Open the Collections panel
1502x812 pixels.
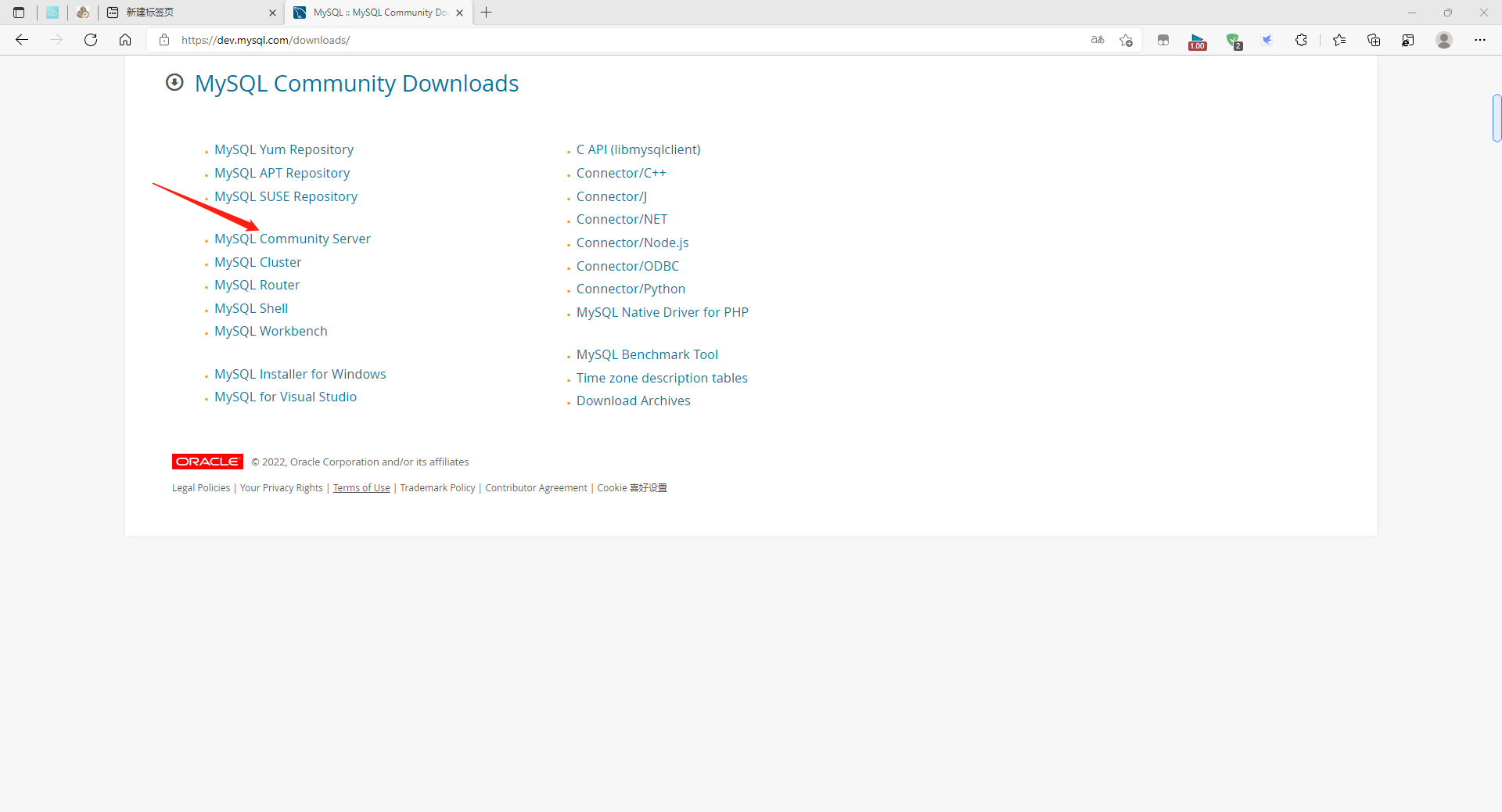tap(1374, 40)
